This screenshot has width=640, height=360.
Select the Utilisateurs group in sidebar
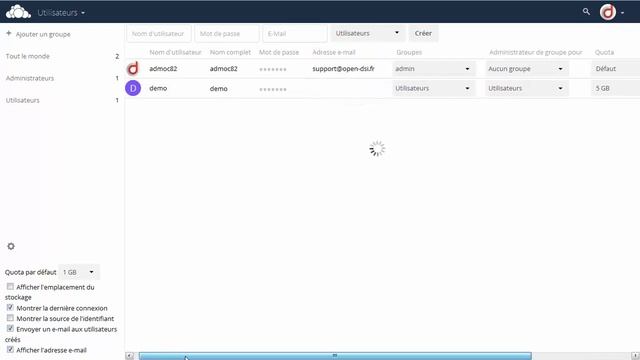pos(23,100)
